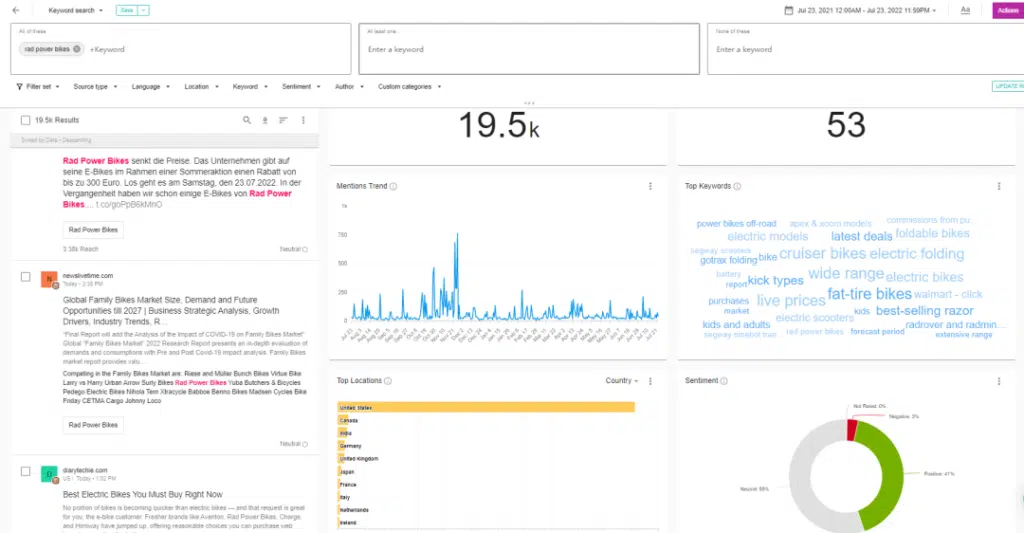Image resolution: width=1024 pixels, height=533 pixels.
Task: Show info tooltip for Mentions Trend
Action: coord(393,186)
